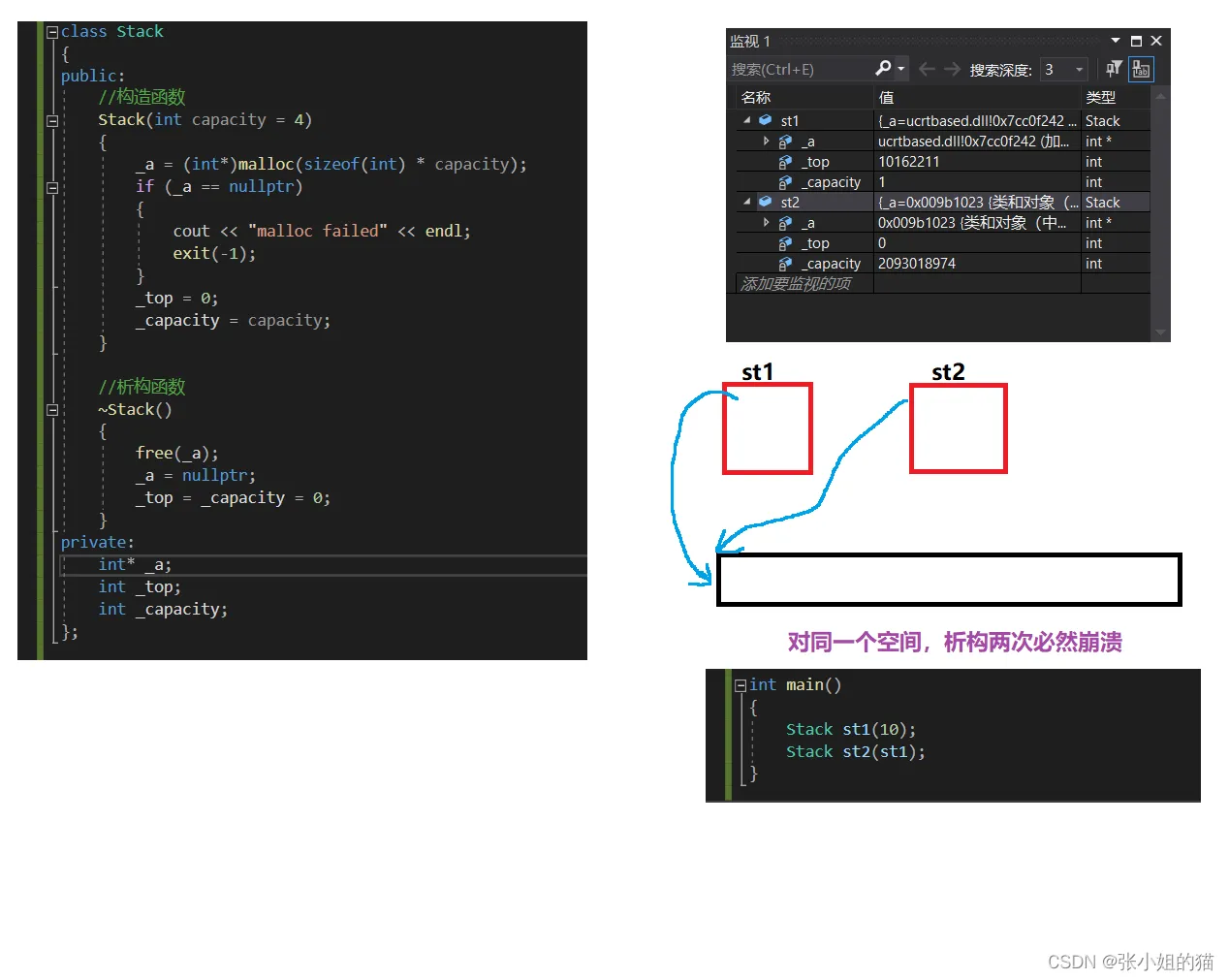This screenshot has height=980, width=1229.
Task: Click the _capacity = capacity; code line
Action: pyautogui.click(x=233, y=320)
